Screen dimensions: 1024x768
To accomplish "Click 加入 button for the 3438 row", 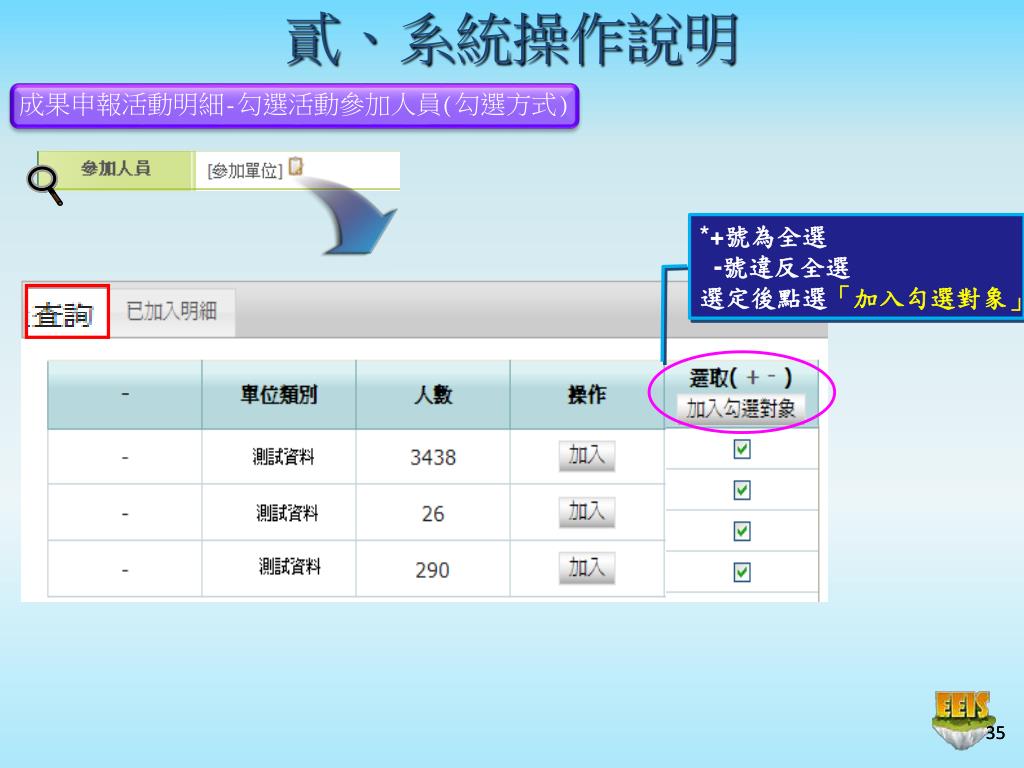I will tap(586, 455).
